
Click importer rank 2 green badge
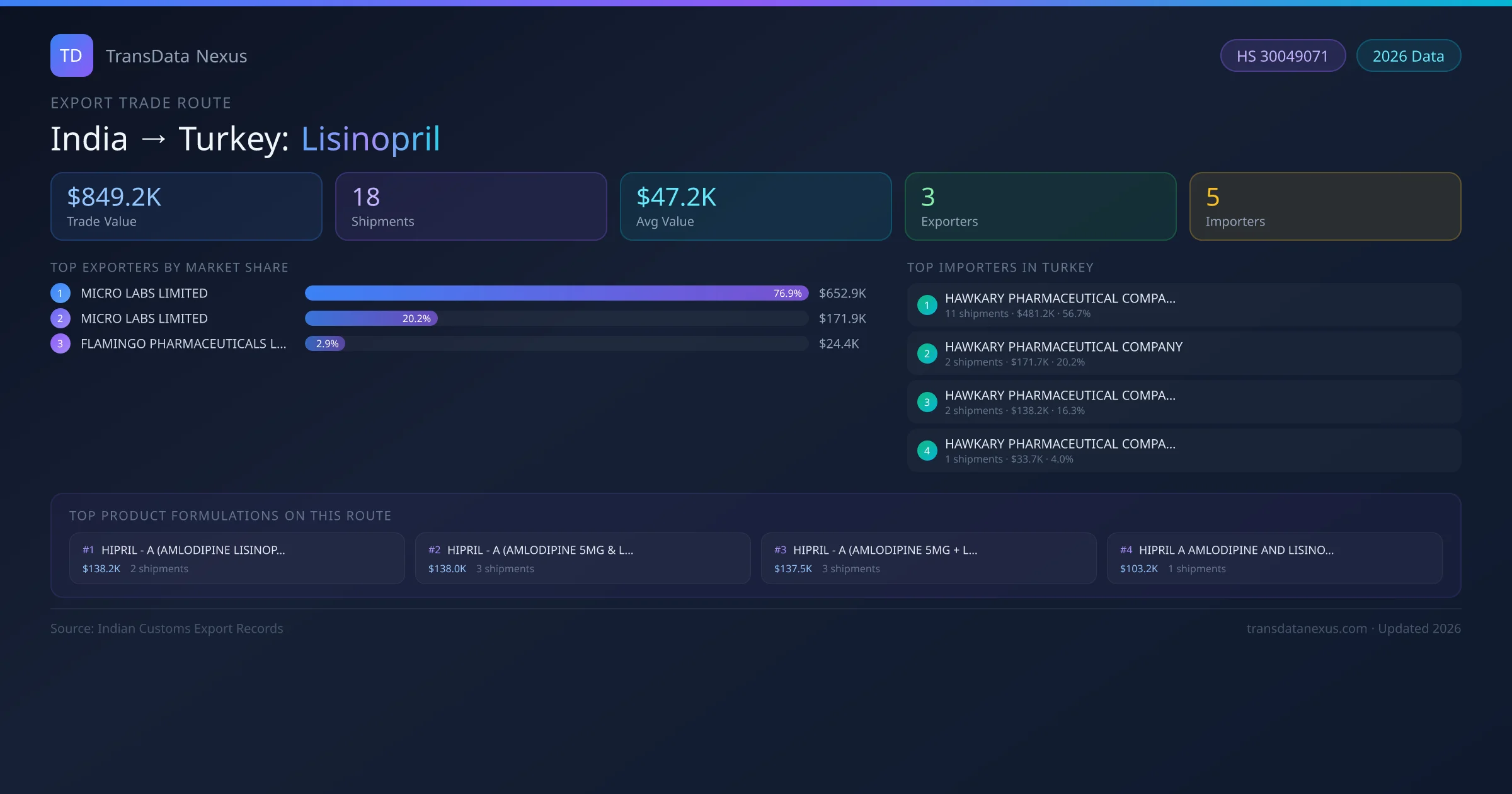927,354
